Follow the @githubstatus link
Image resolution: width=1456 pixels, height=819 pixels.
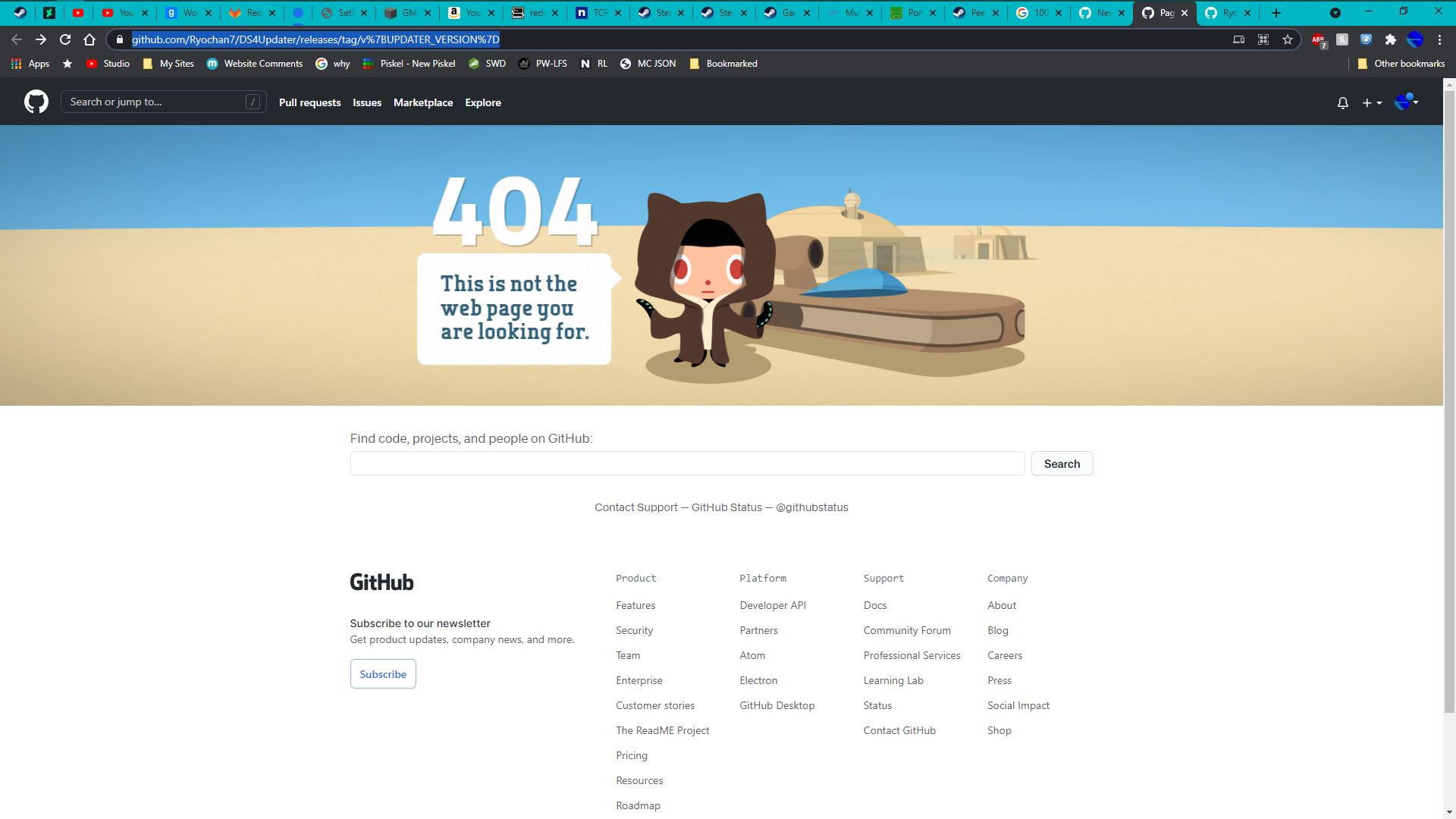811,507
